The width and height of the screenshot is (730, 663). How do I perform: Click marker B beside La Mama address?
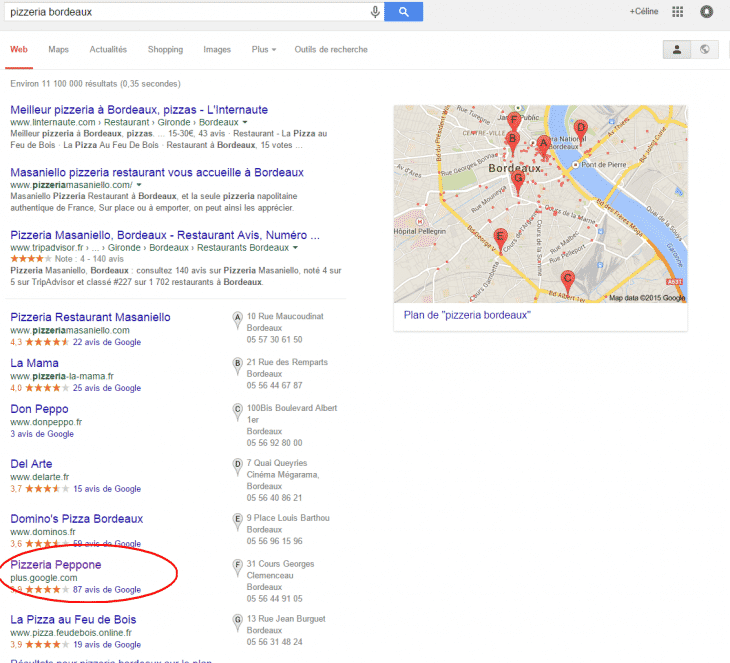[238, 365]
